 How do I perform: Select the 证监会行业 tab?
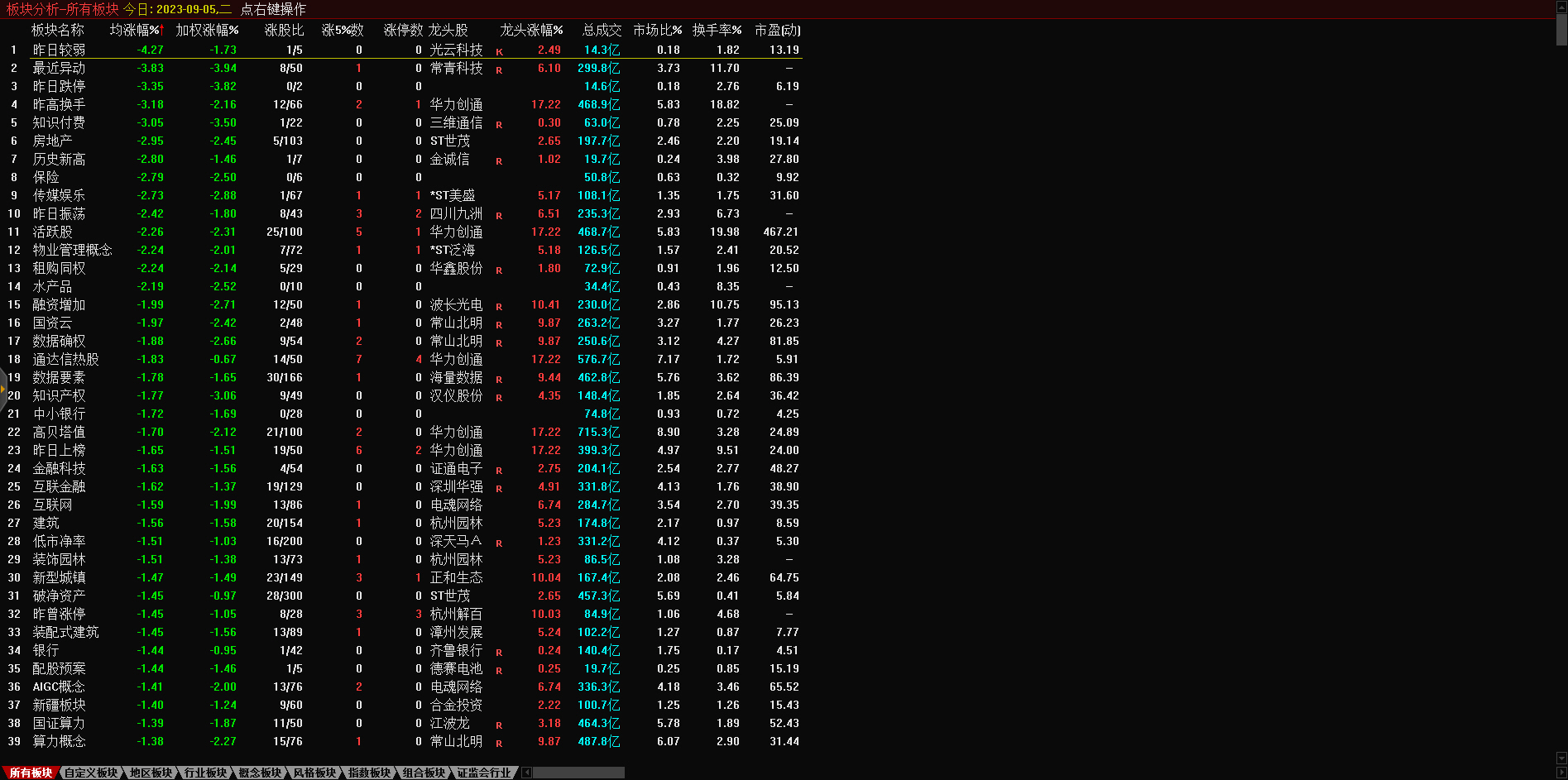pyautogui.click(x=484, y=773)
